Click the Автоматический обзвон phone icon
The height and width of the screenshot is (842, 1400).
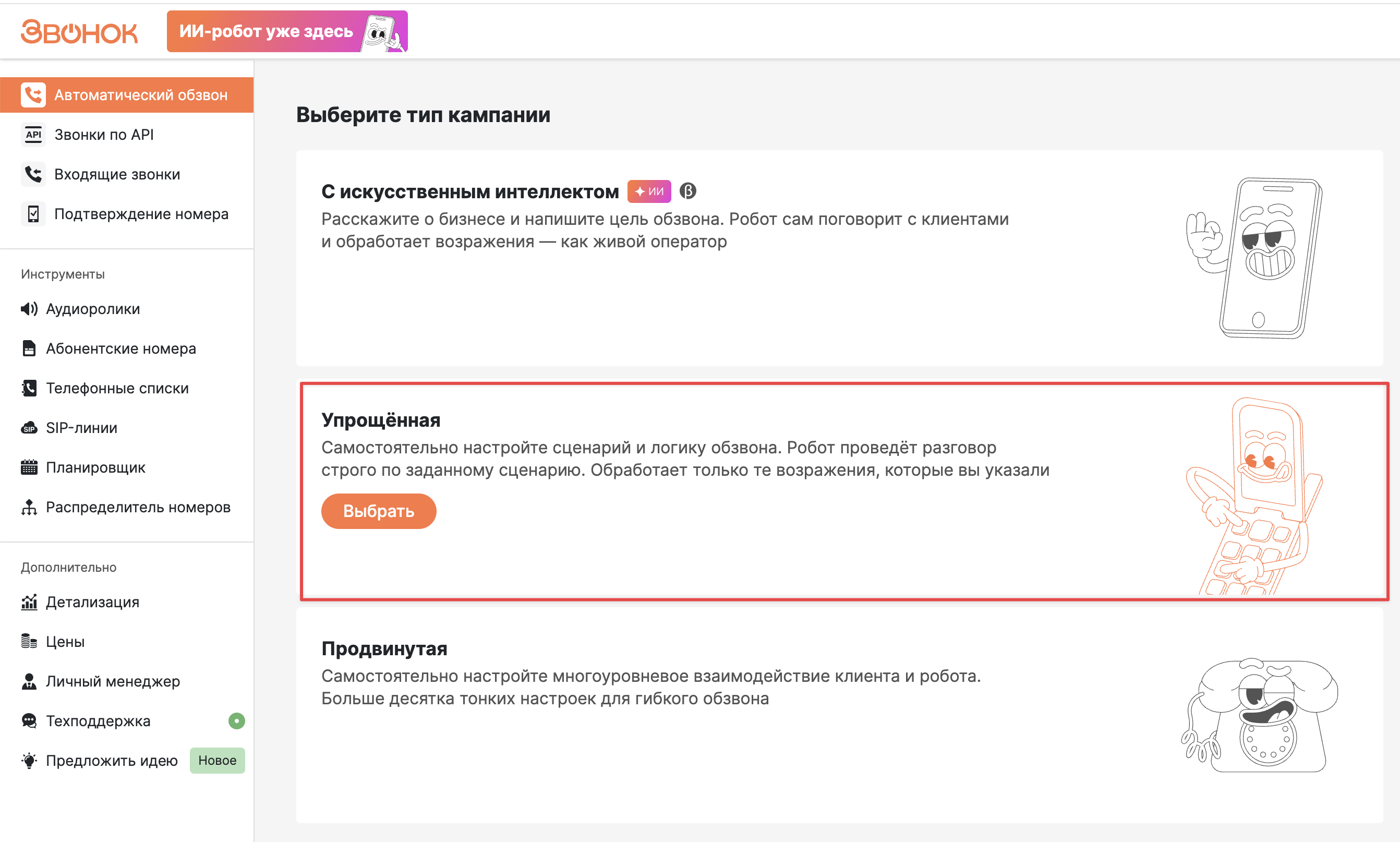[x=33, y=95]
